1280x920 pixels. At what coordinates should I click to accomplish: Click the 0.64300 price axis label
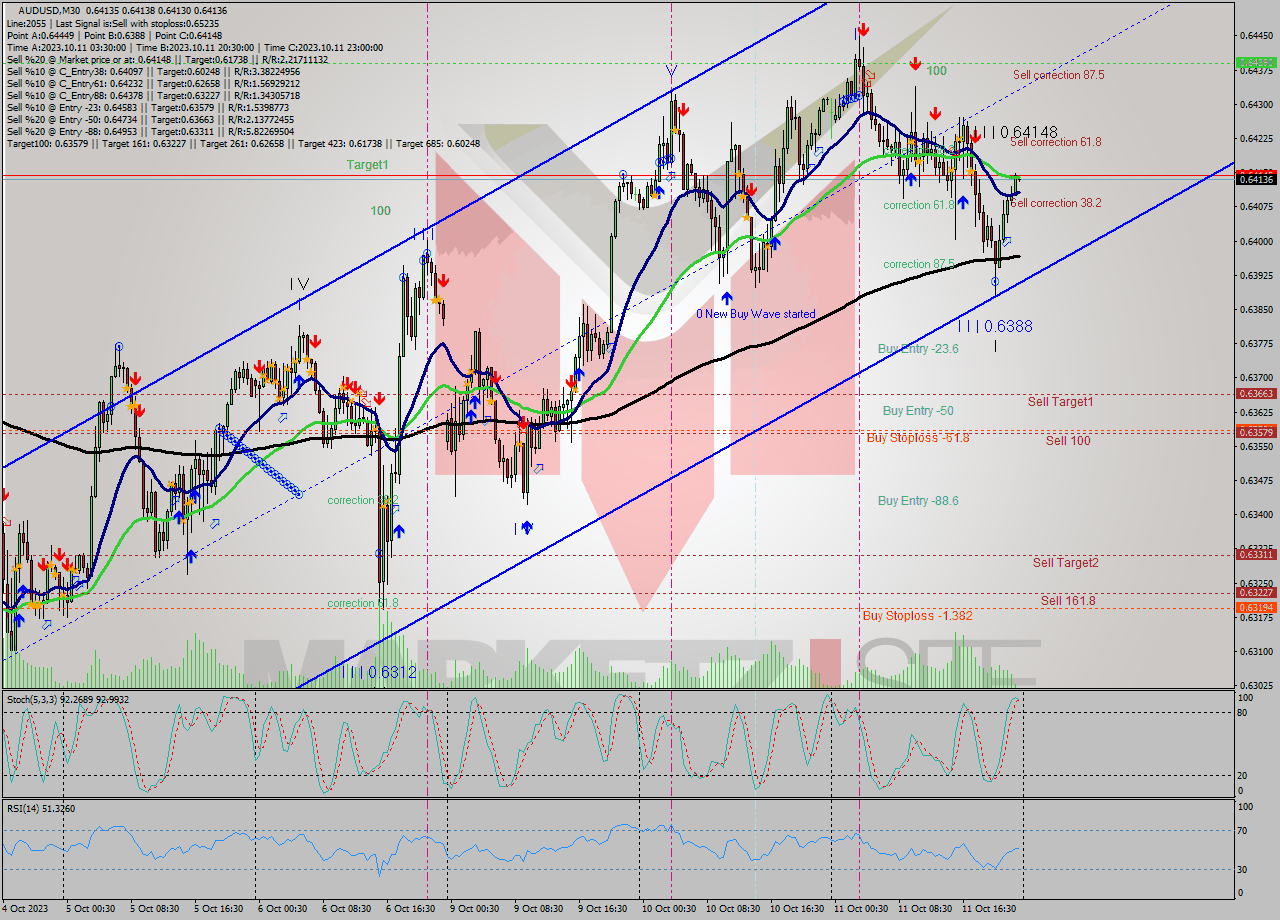[1256, 105]
